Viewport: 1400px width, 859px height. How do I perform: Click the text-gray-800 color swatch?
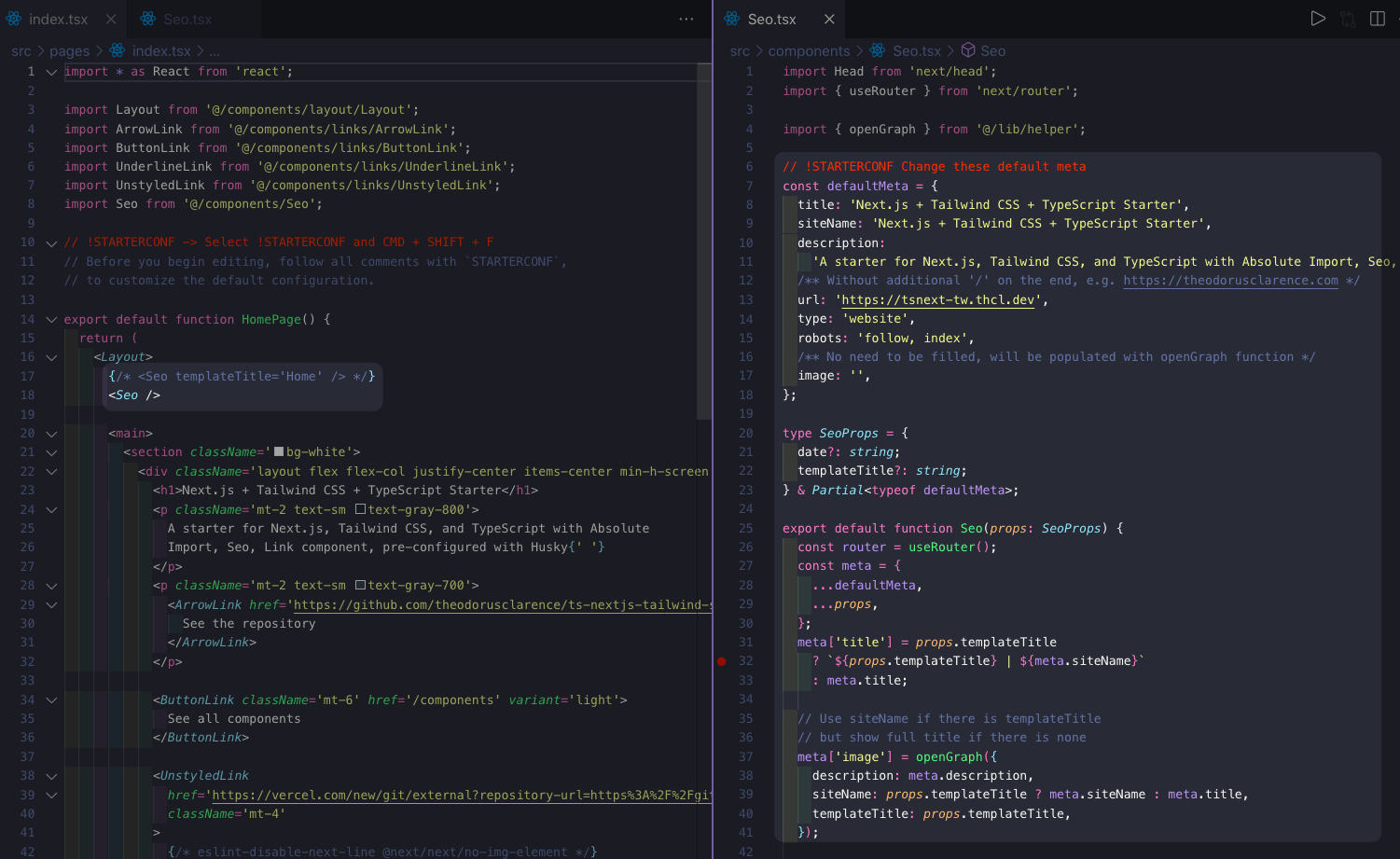tap(360, 510)
